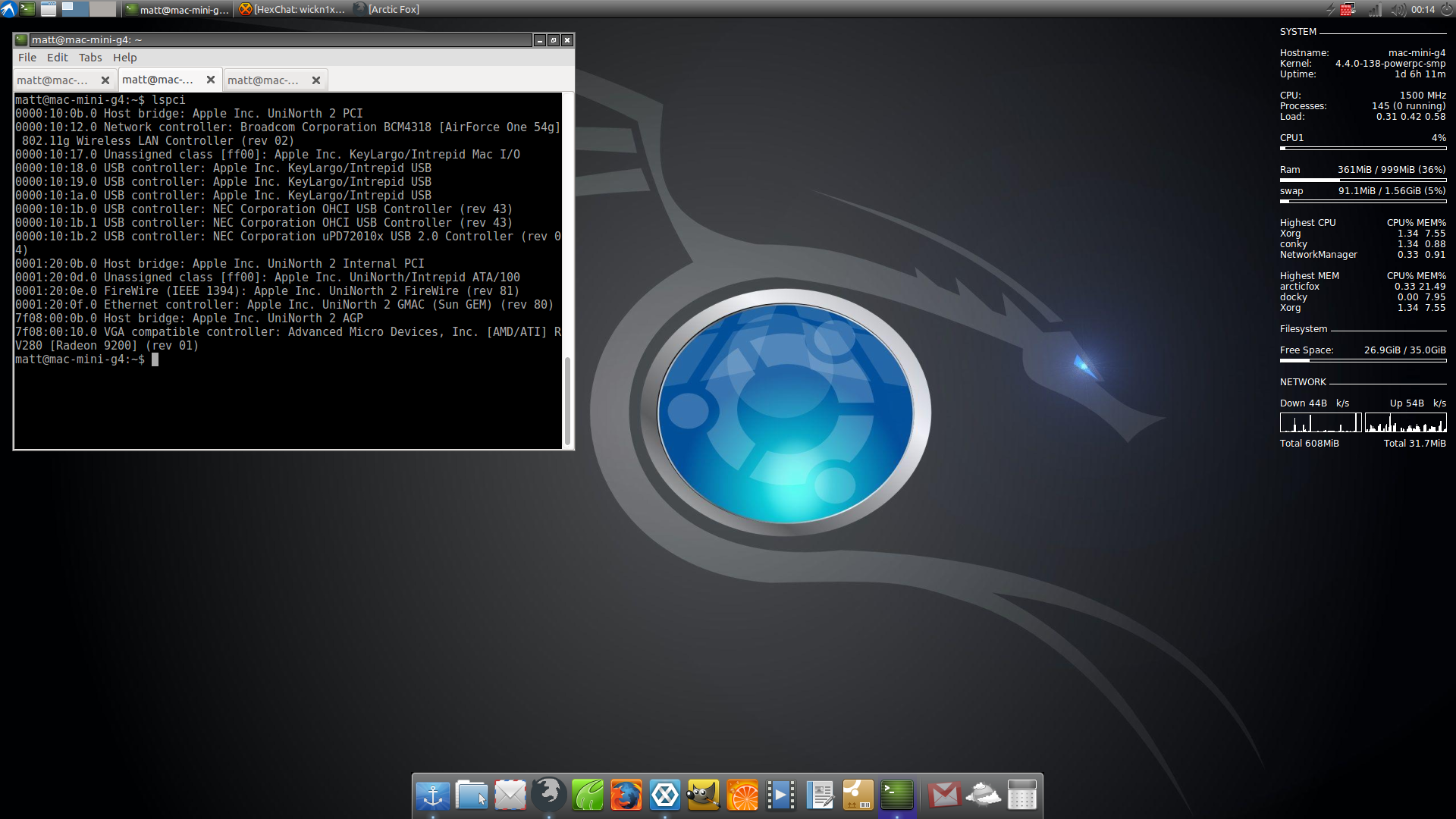Viewport: 1456px width, 819px height.
Task: Click the terminal vertical scrollbar
Action: (567, 400)
